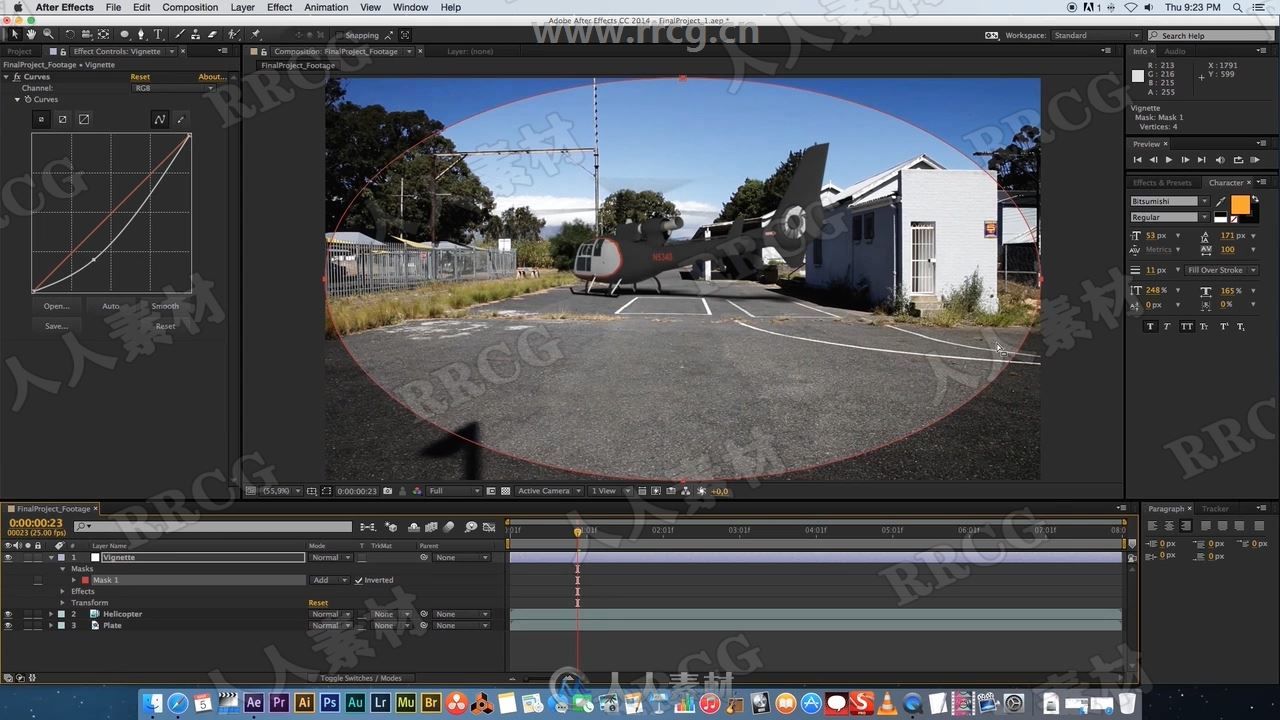Click Reset link for Curves effect
Image resolution: width=1280 pixels, height=720 pixels.
[140, 77]
